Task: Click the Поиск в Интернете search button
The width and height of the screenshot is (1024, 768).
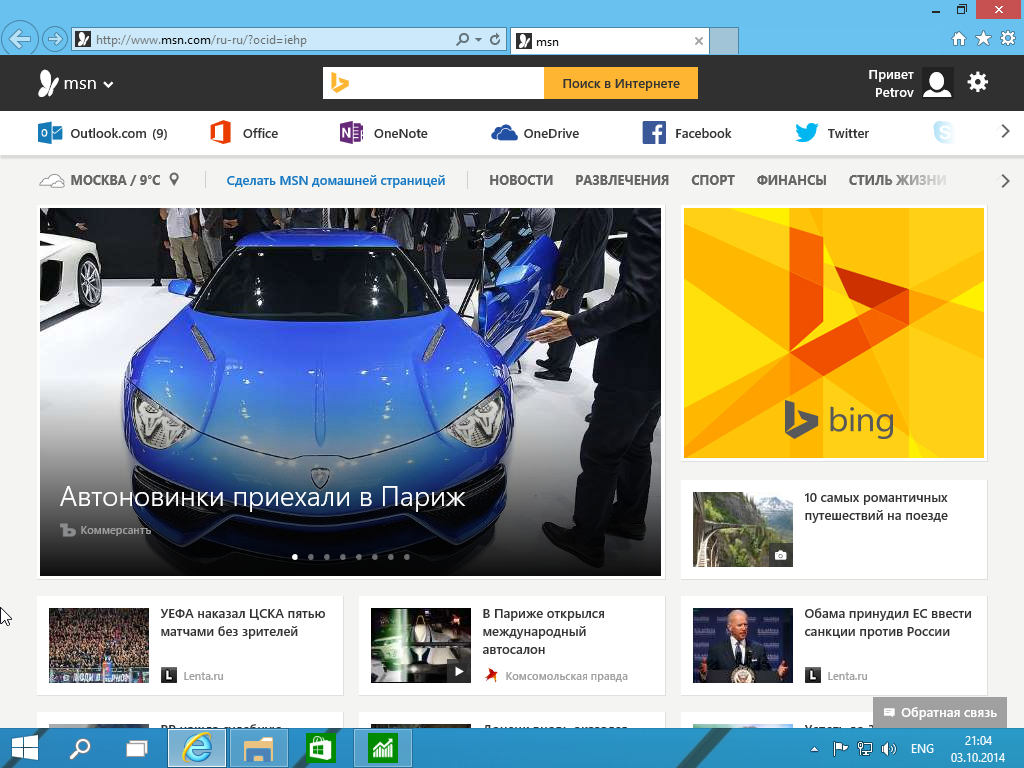Action: point(620,83)
